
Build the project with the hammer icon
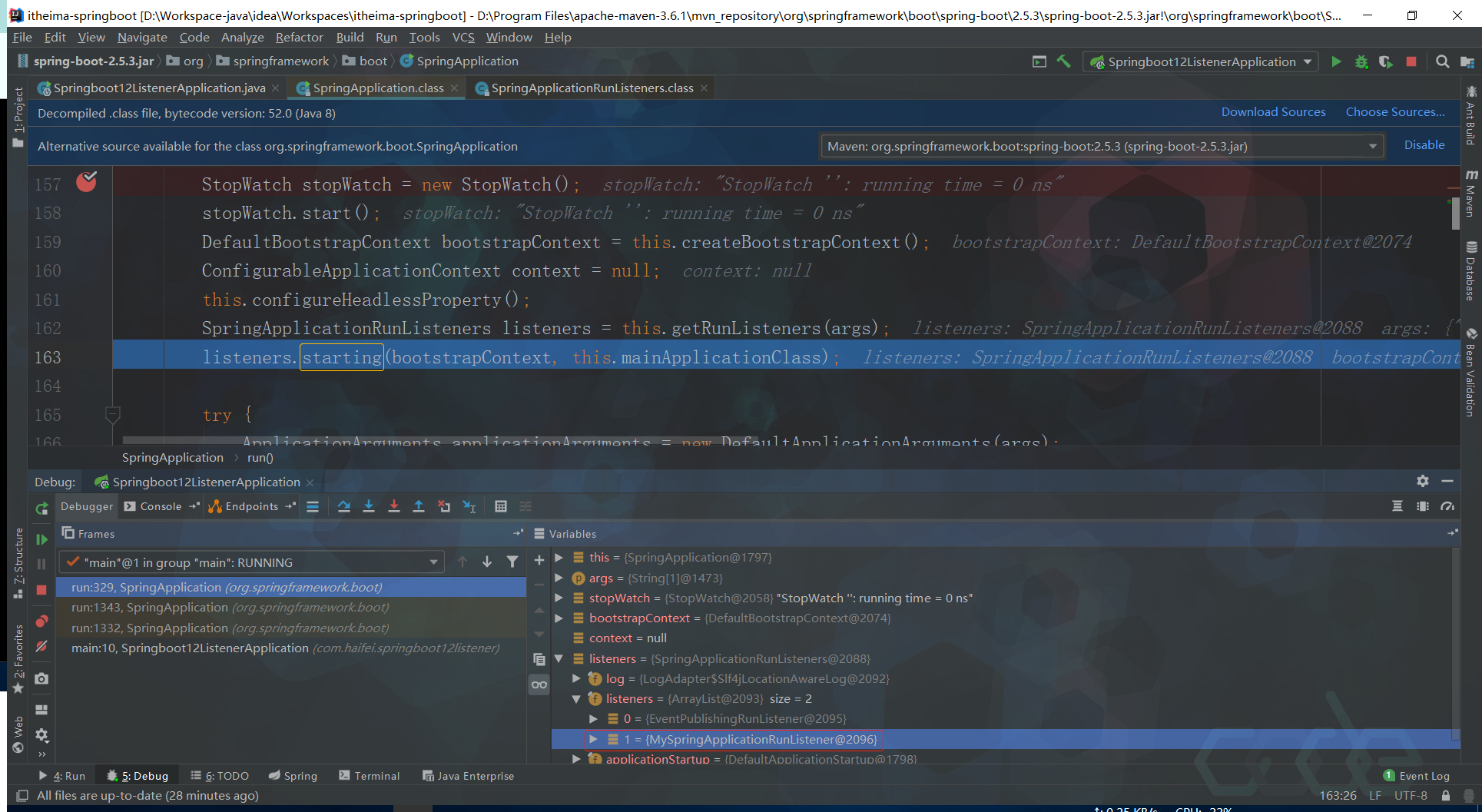point(1064,61)
